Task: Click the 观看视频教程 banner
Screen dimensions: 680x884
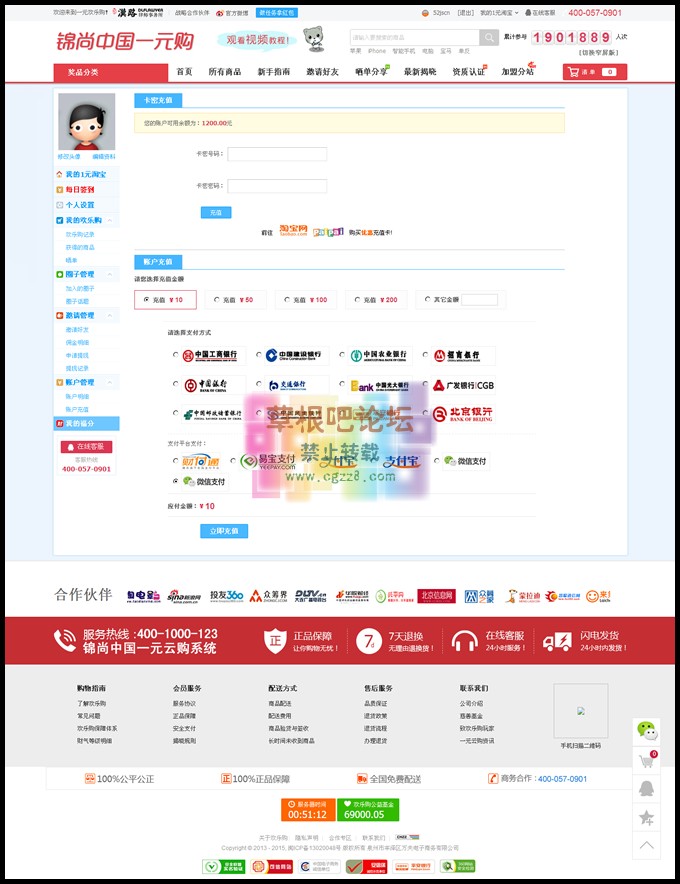Action: (x=257, y=40)
